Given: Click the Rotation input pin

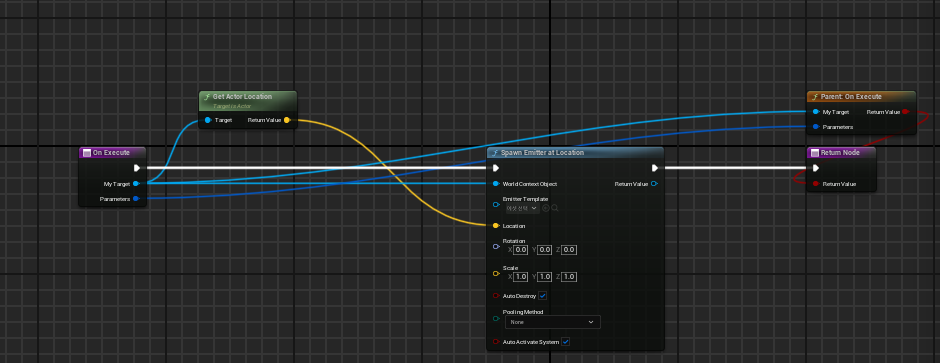Looking at the screenshot, I should pyautogui.click(x=496, y=246).
